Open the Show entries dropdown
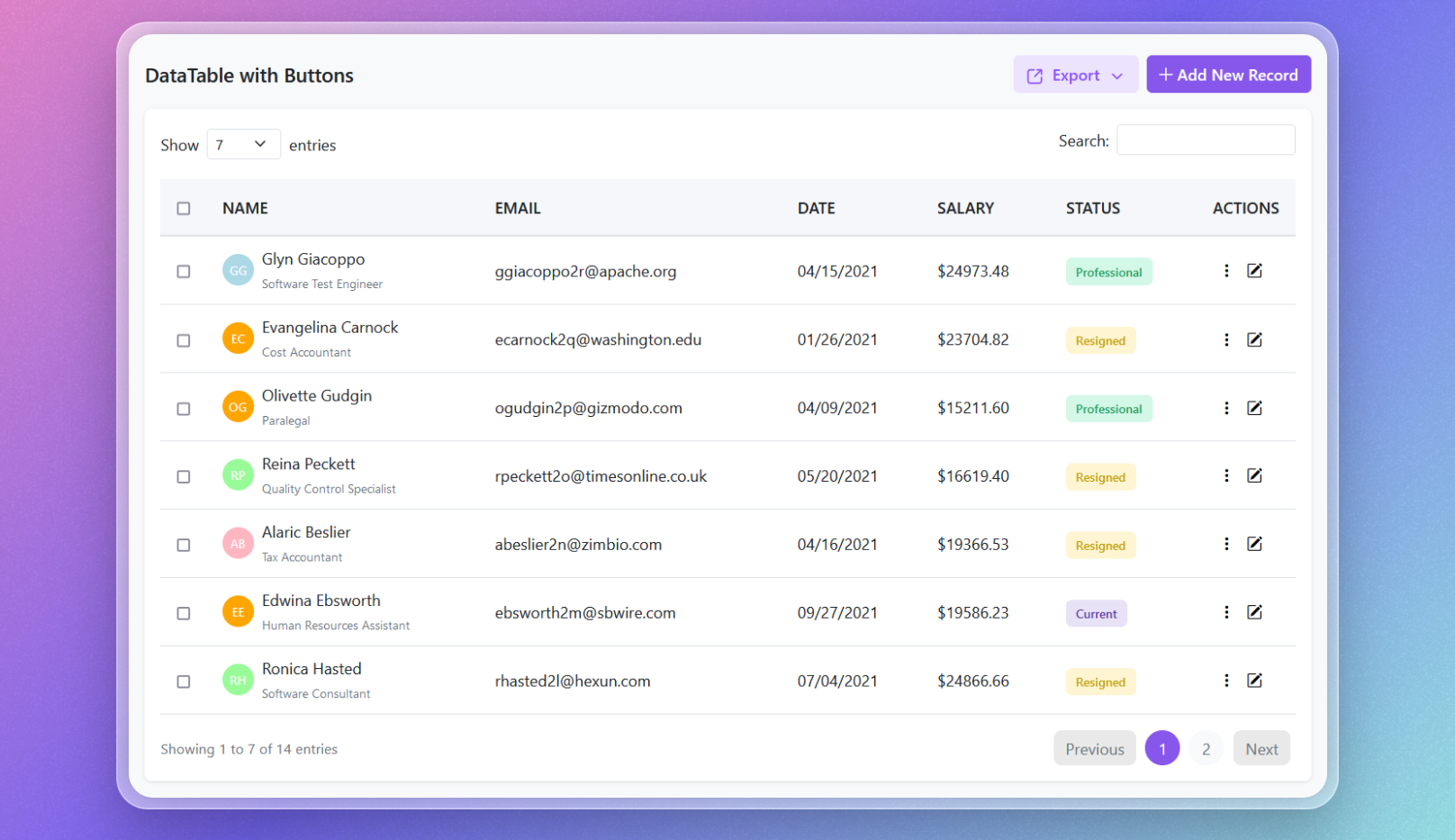This screenshot has height=840, width=1455. [x=243, y=144]
